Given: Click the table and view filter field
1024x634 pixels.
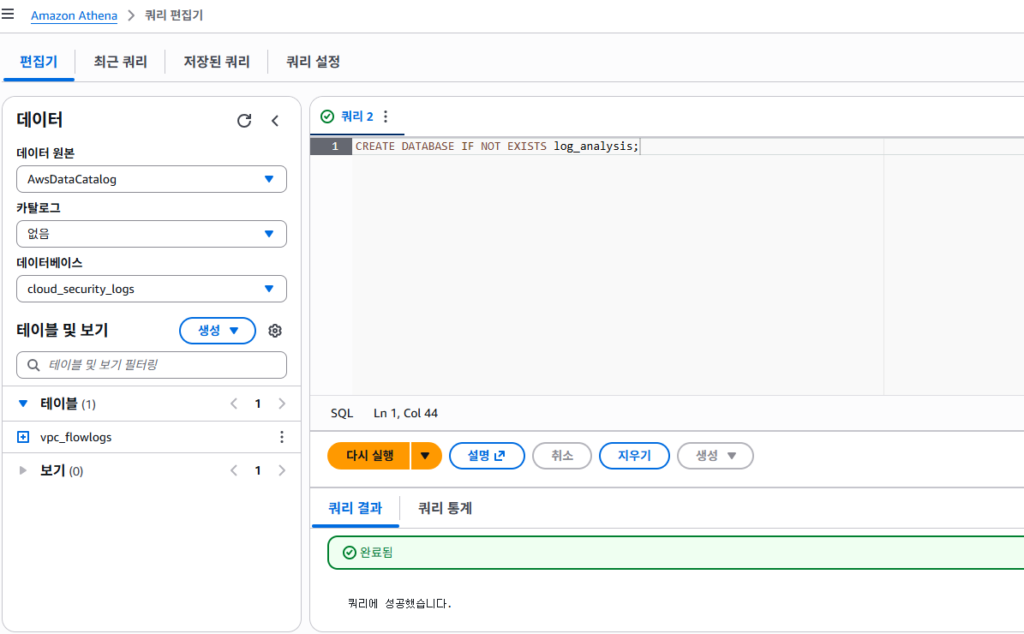Looking at the screenshot, I should [x=151, y=365].
